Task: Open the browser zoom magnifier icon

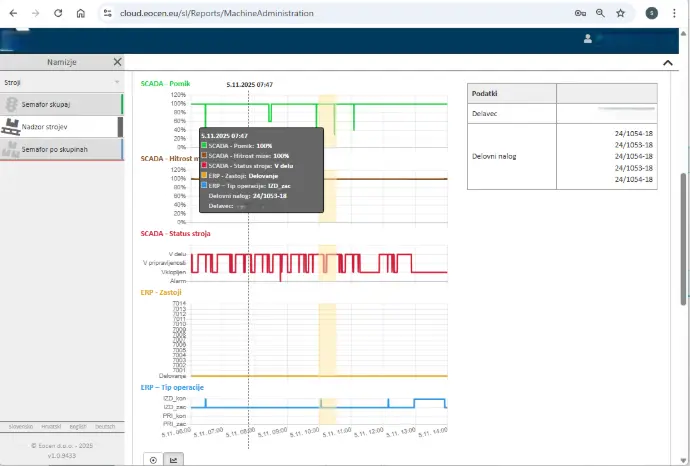Action: click(x=600, y=14)
